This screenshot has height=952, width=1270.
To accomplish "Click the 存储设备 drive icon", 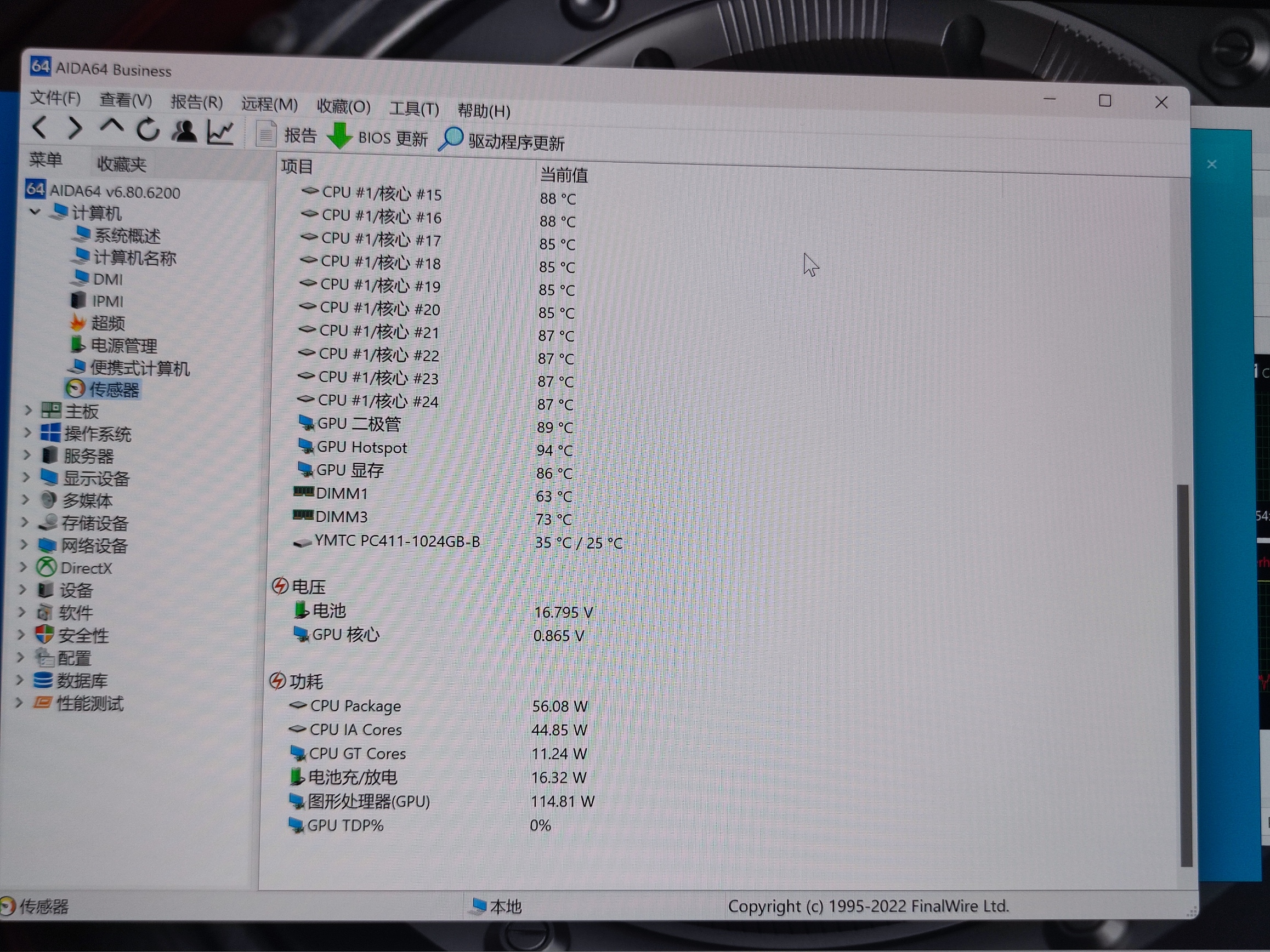I will (x=48, y=522).
